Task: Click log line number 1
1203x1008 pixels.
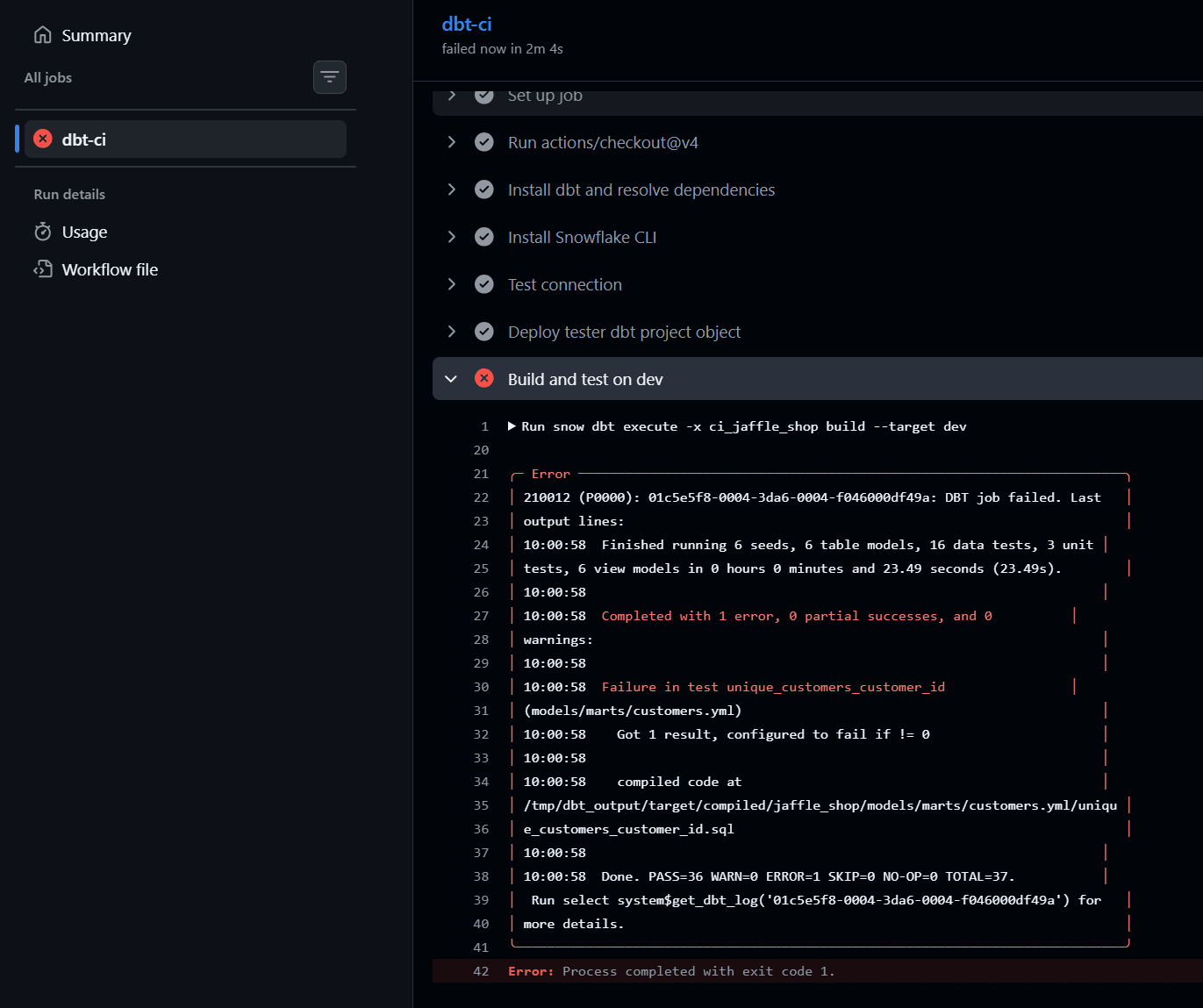Action: pos(485,426)
